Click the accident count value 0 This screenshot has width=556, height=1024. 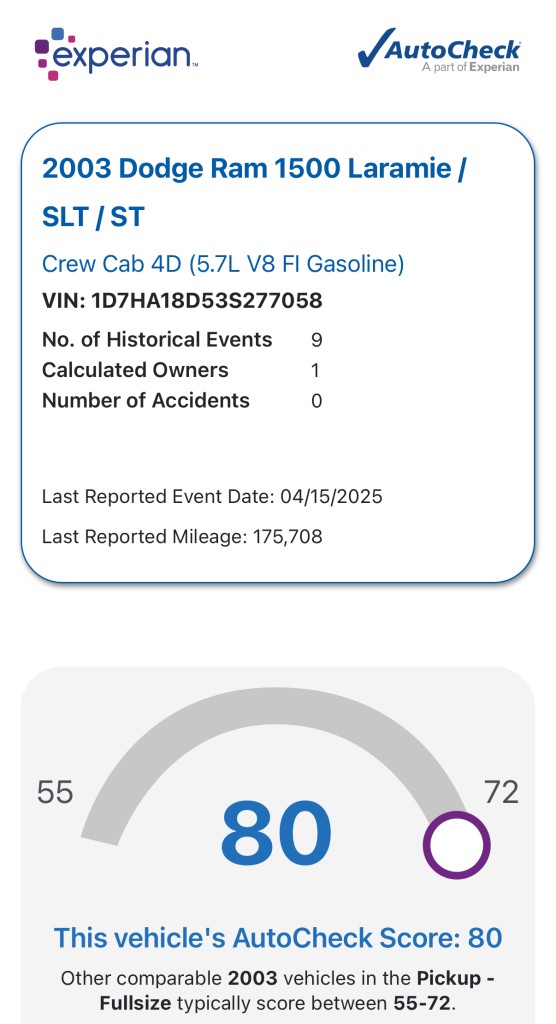pyautogui.click(x=317, y=401)
